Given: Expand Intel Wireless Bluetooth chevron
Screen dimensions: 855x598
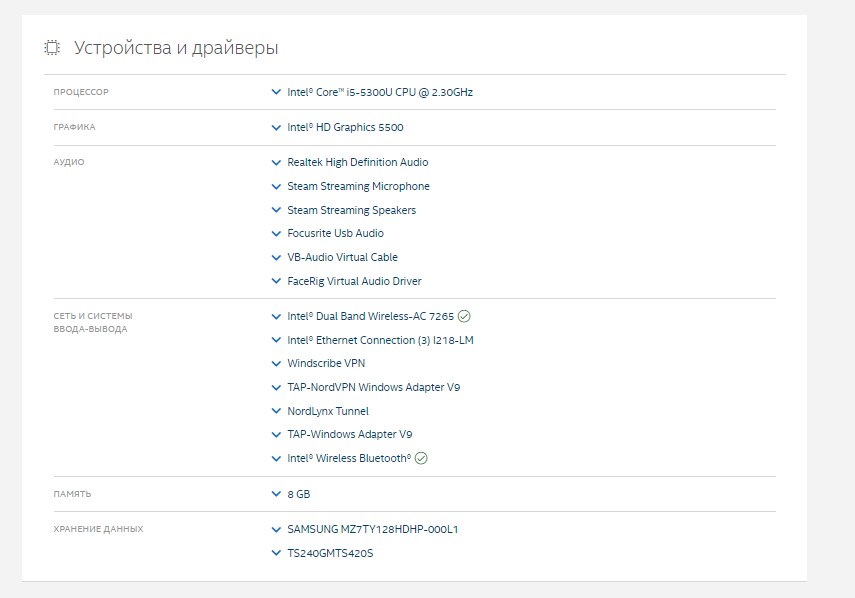Looking at the screenshot, I should coord(276,458).
